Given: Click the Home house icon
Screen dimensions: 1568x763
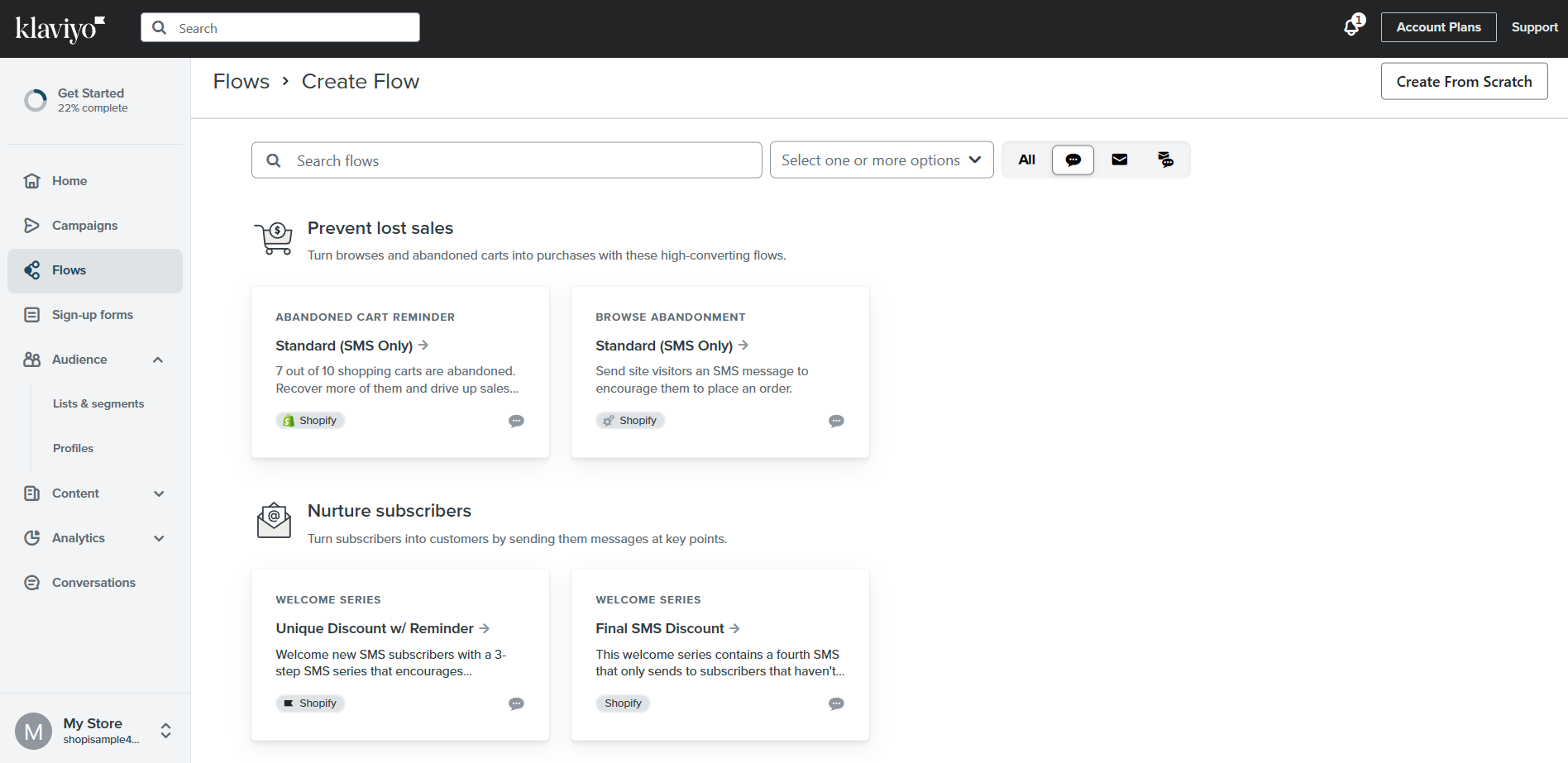Looking at the screenshot, I should pyautogui.click(x=32, y=181).
